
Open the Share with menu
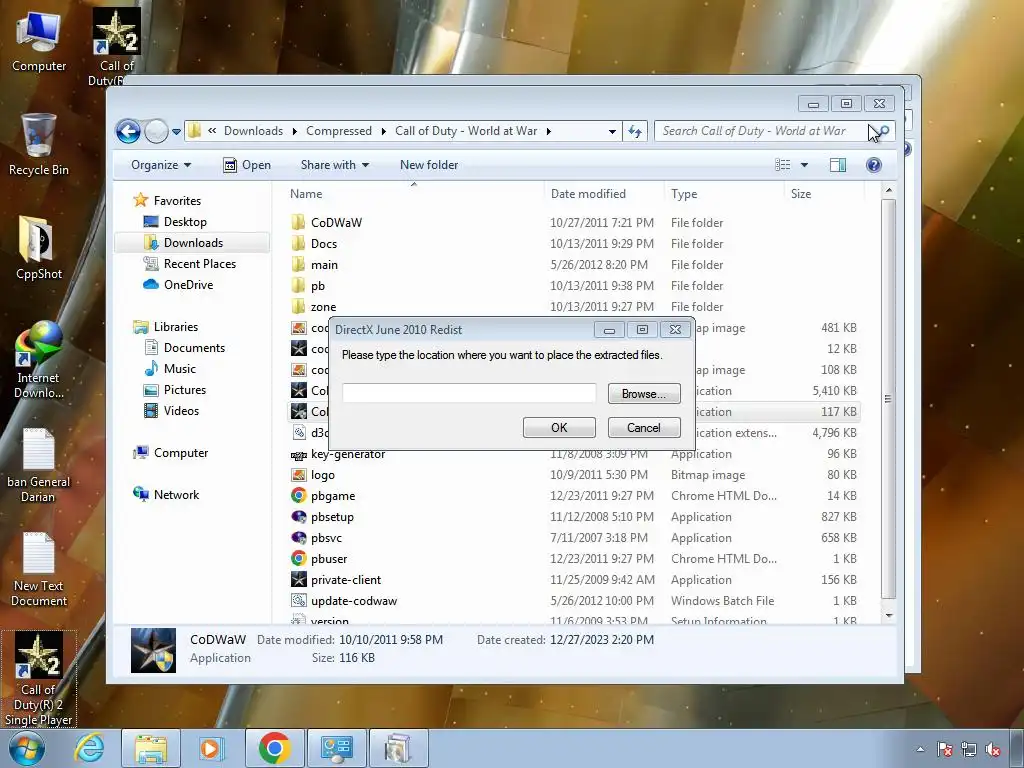[x=334, y=165]
